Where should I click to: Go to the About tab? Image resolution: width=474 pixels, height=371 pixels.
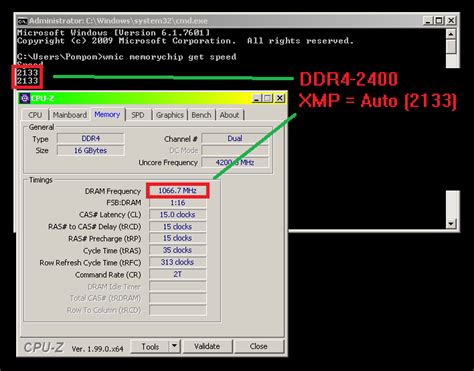click(x=229, y=115)
